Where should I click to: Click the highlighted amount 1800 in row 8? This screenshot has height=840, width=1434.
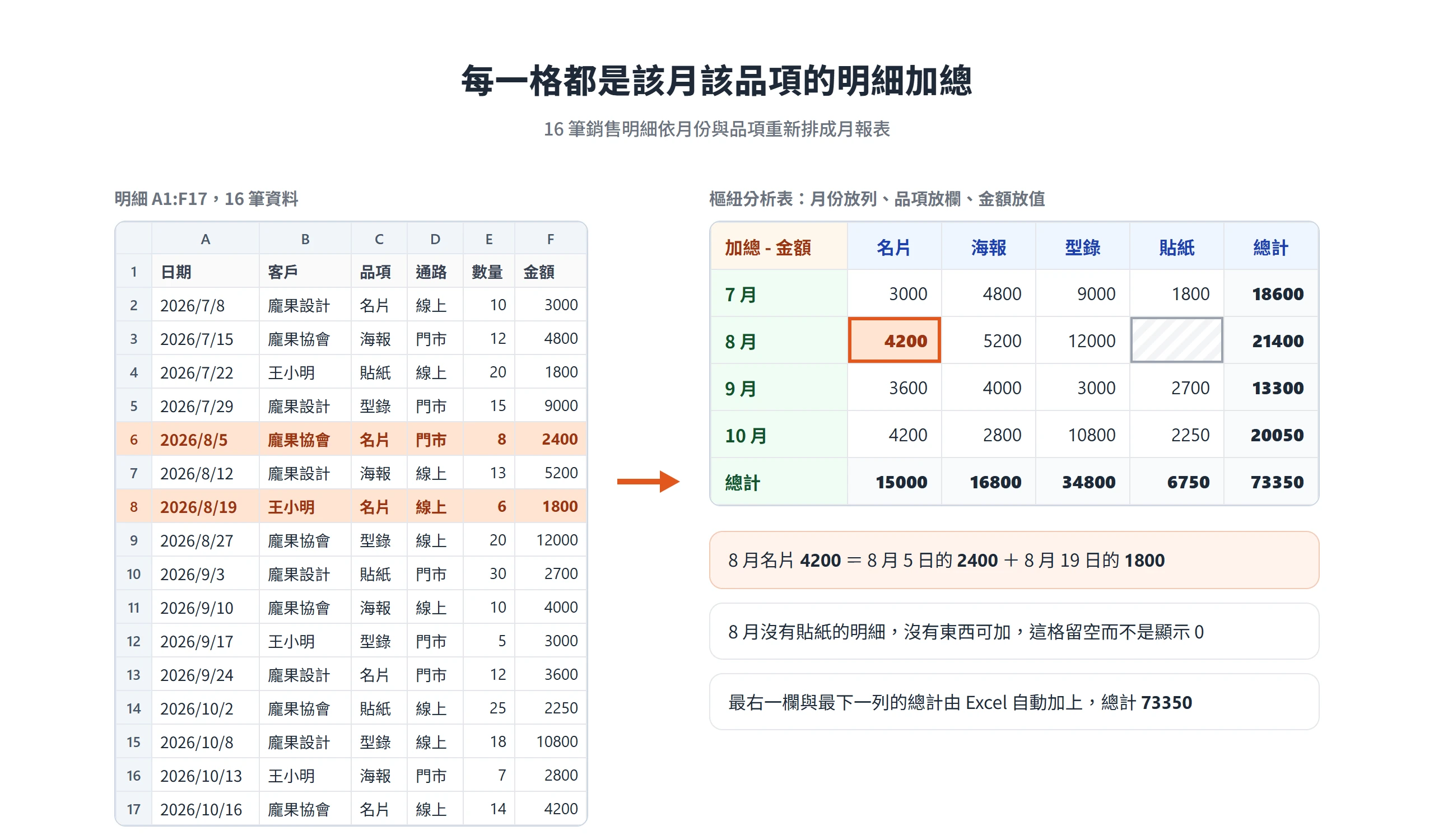pyautogui.click(x=550, y=506)
